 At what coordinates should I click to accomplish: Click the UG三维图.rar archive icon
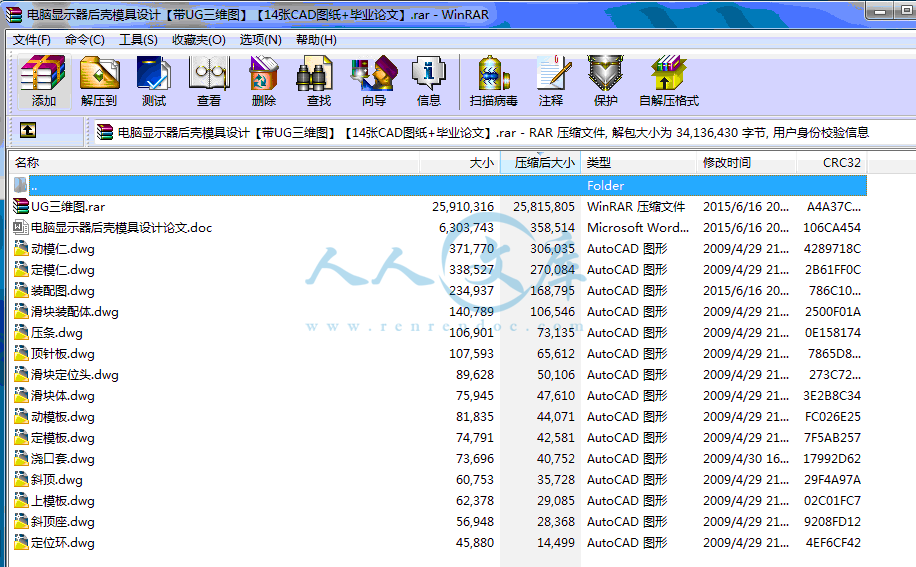tap(21, 206)
